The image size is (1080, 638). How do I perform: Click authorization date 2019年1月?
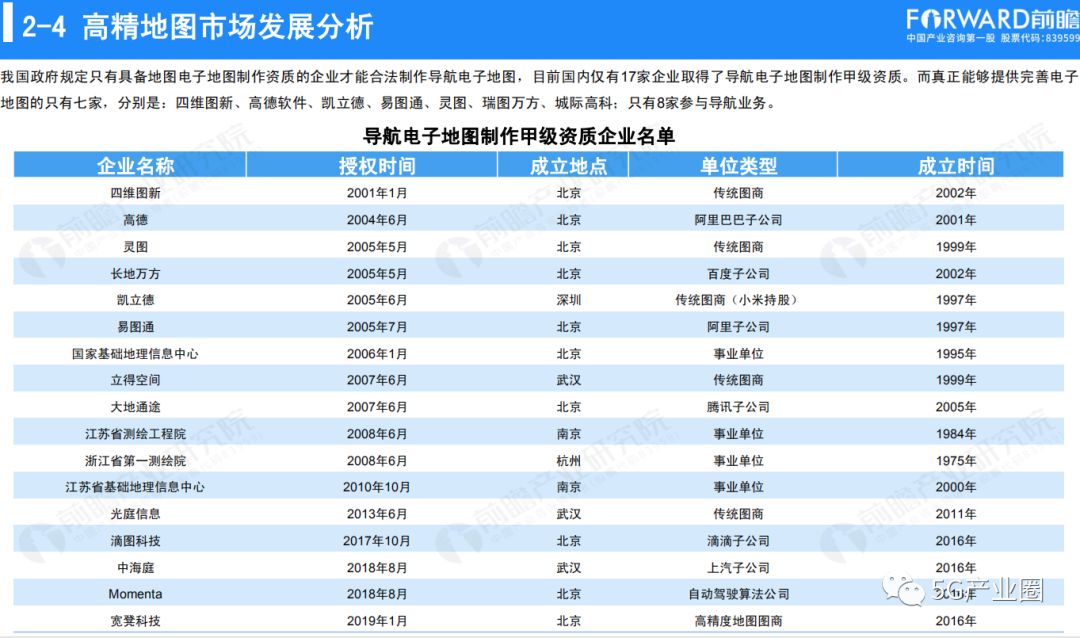pos(377,621)
